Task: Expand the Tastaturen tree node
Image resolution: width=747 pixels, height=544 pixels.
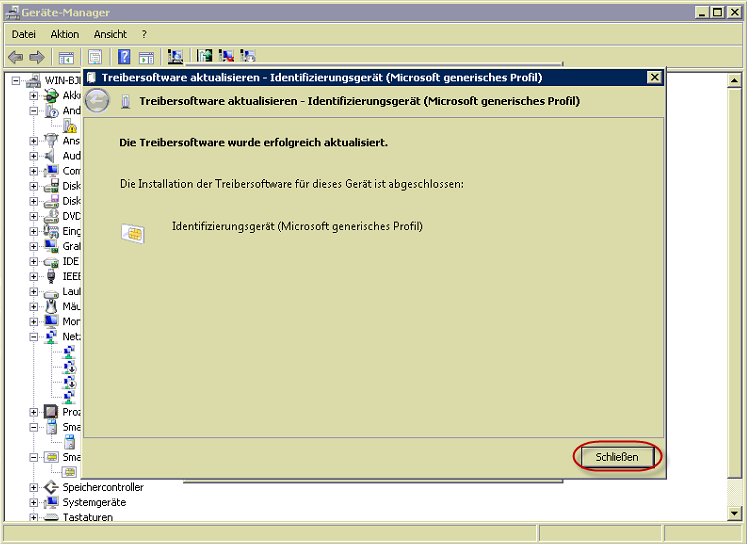Action: tap(34, 517)
